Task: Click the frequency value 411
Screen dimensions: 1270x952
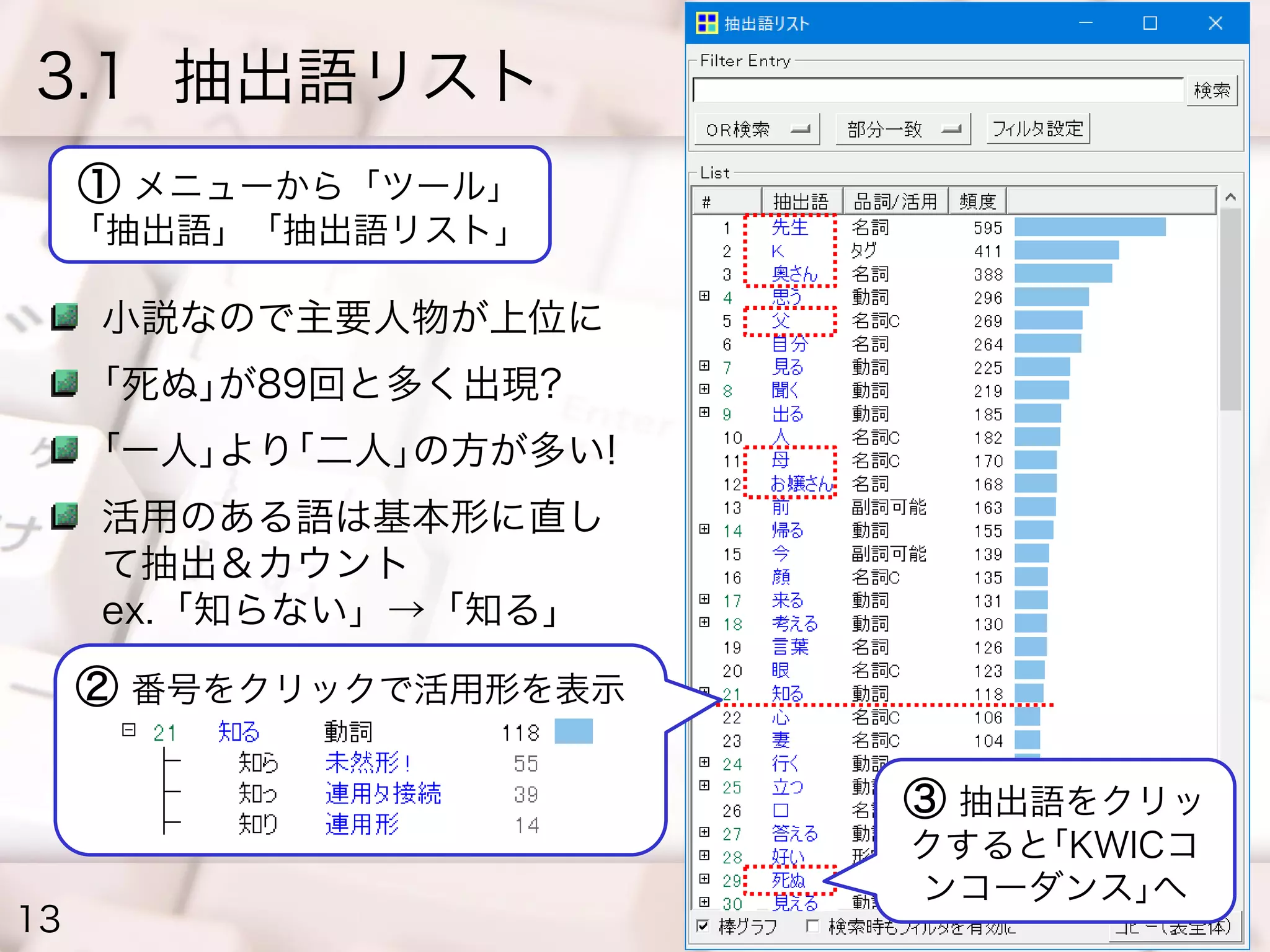Action: 988,251
